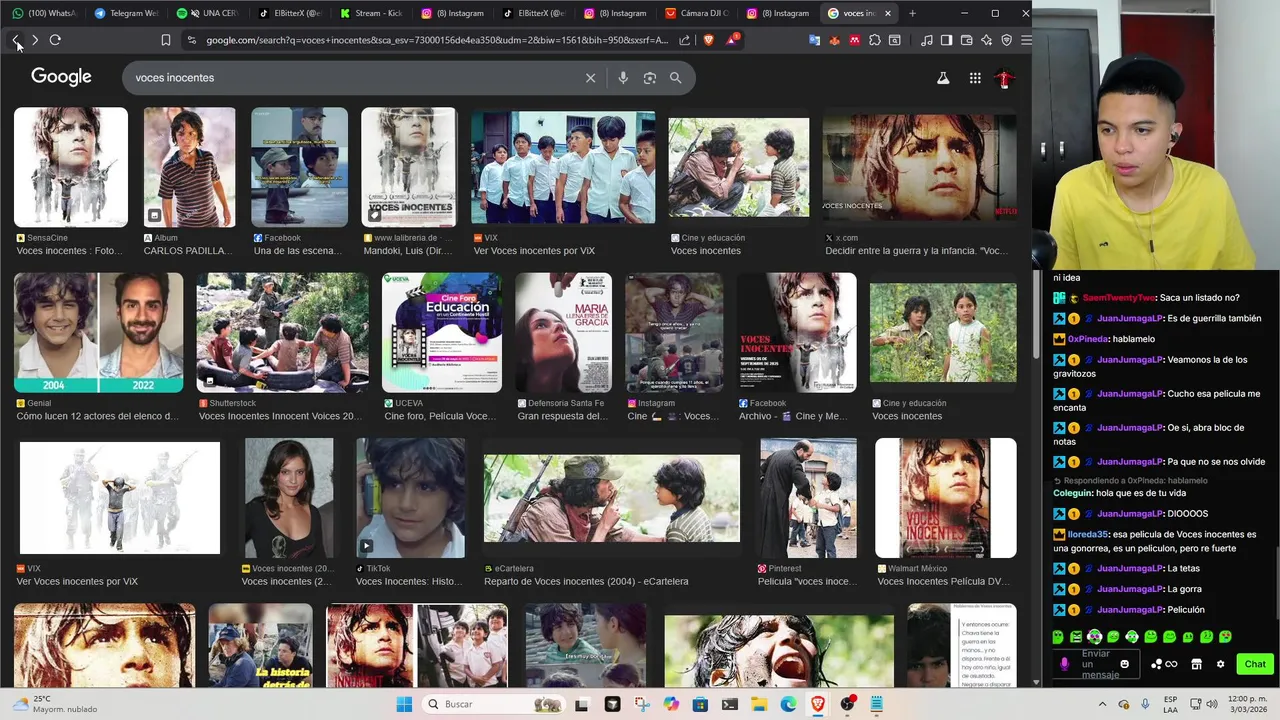Start voice search with microphone icon
Screen dimensions: 1280x720
(x=623, y=78)
